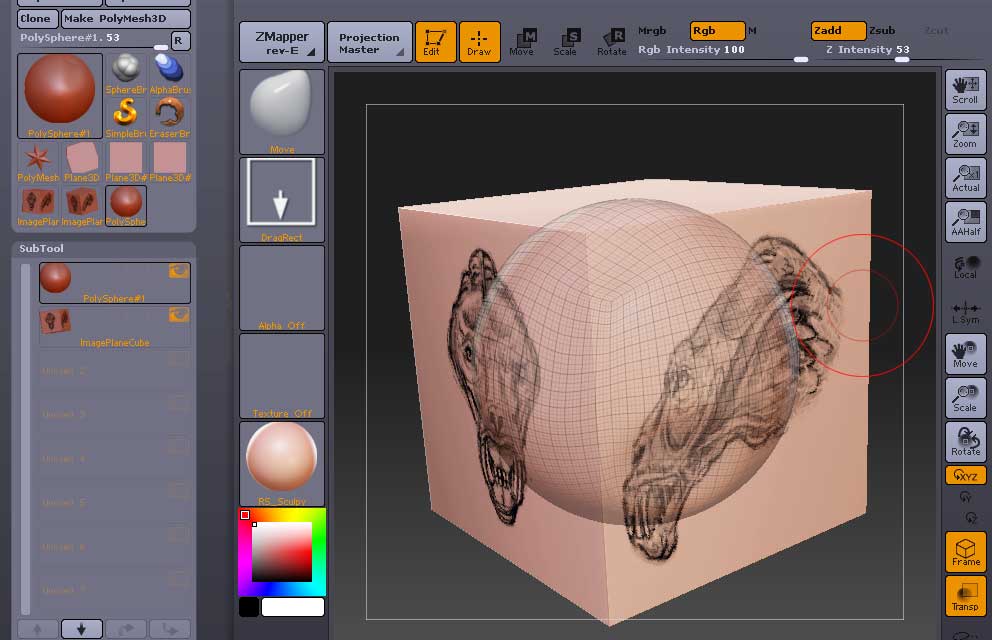Select the last Plane3D# tool

coord(170,162)
